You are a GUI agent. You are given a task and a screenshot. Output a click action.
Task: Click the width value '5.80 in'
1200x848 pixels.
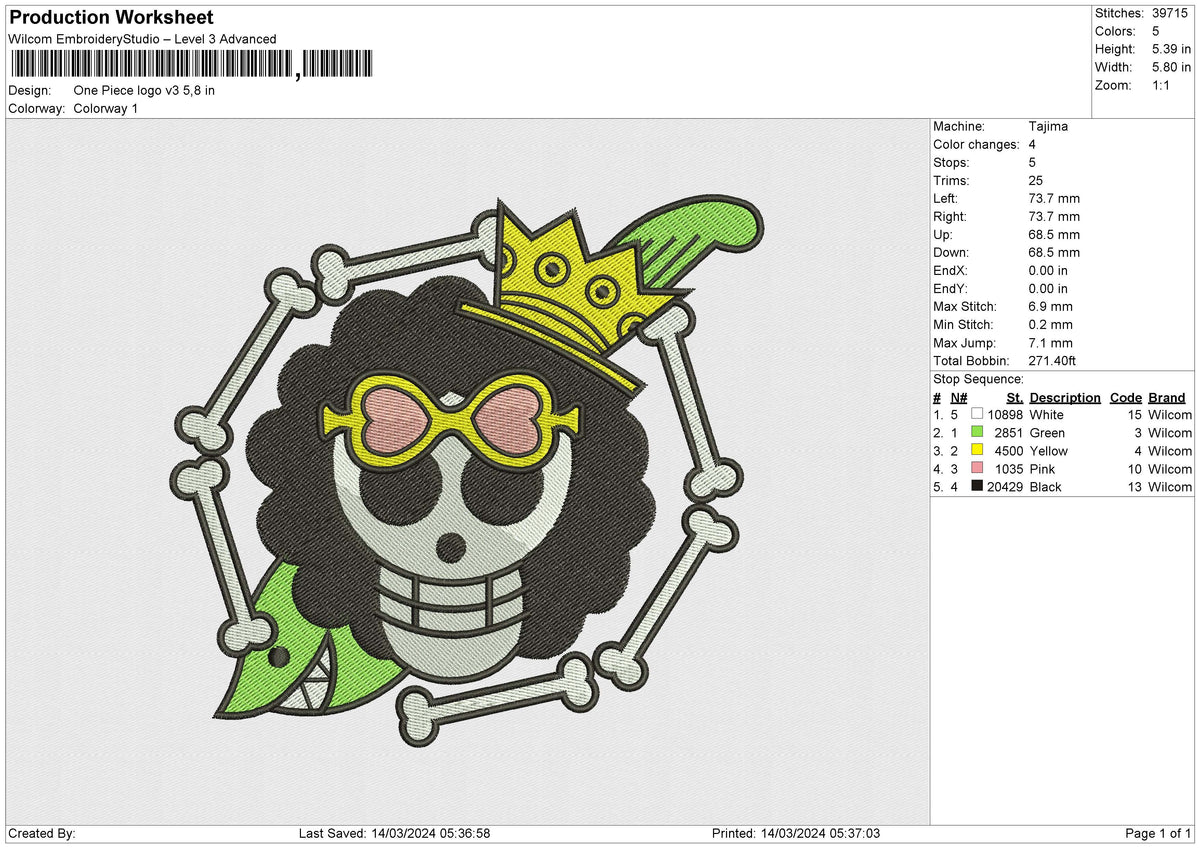click(1170, 67)
